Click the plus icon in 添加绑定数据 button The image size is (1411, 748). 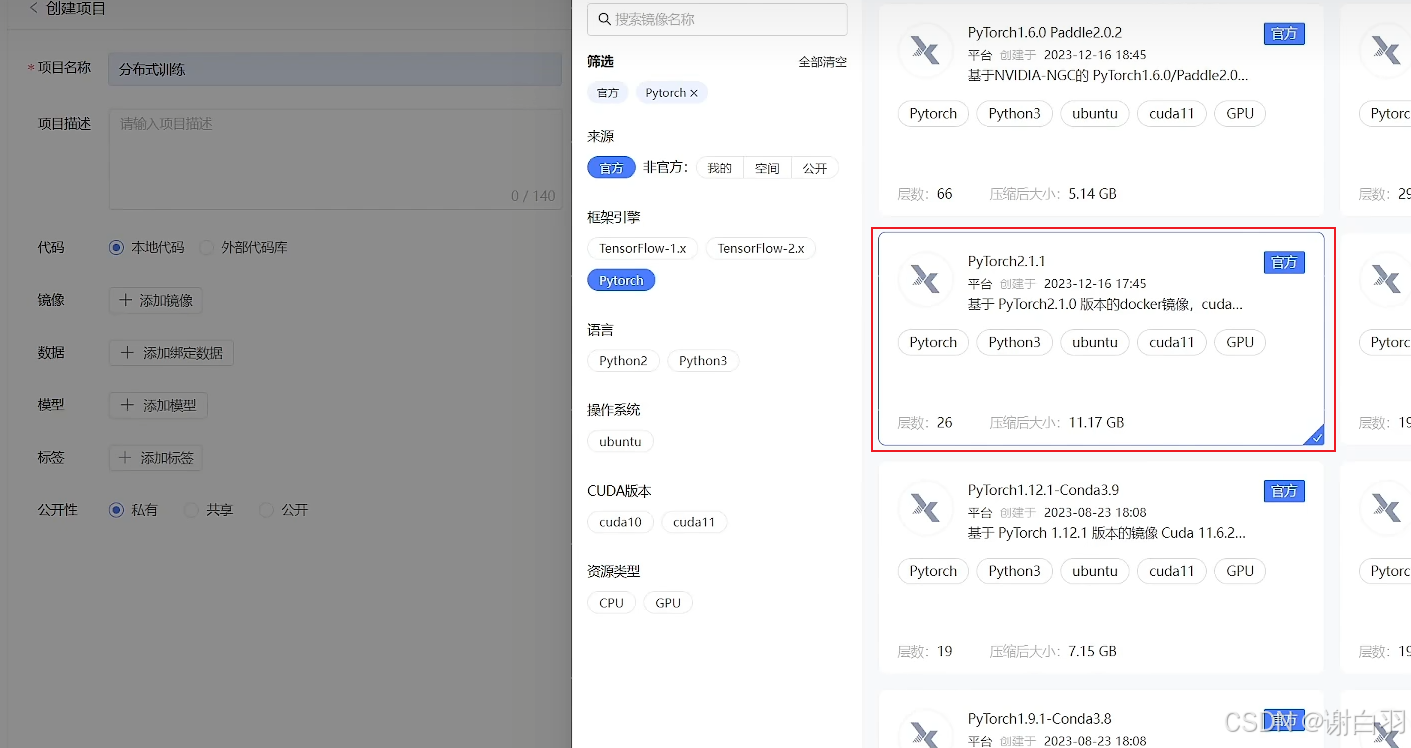coord(127,353)
